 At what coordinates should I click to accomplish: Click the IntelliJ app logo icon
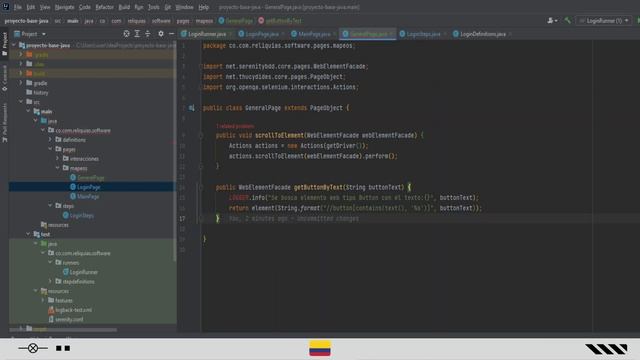pyautogui.click(x=6, y=7)
